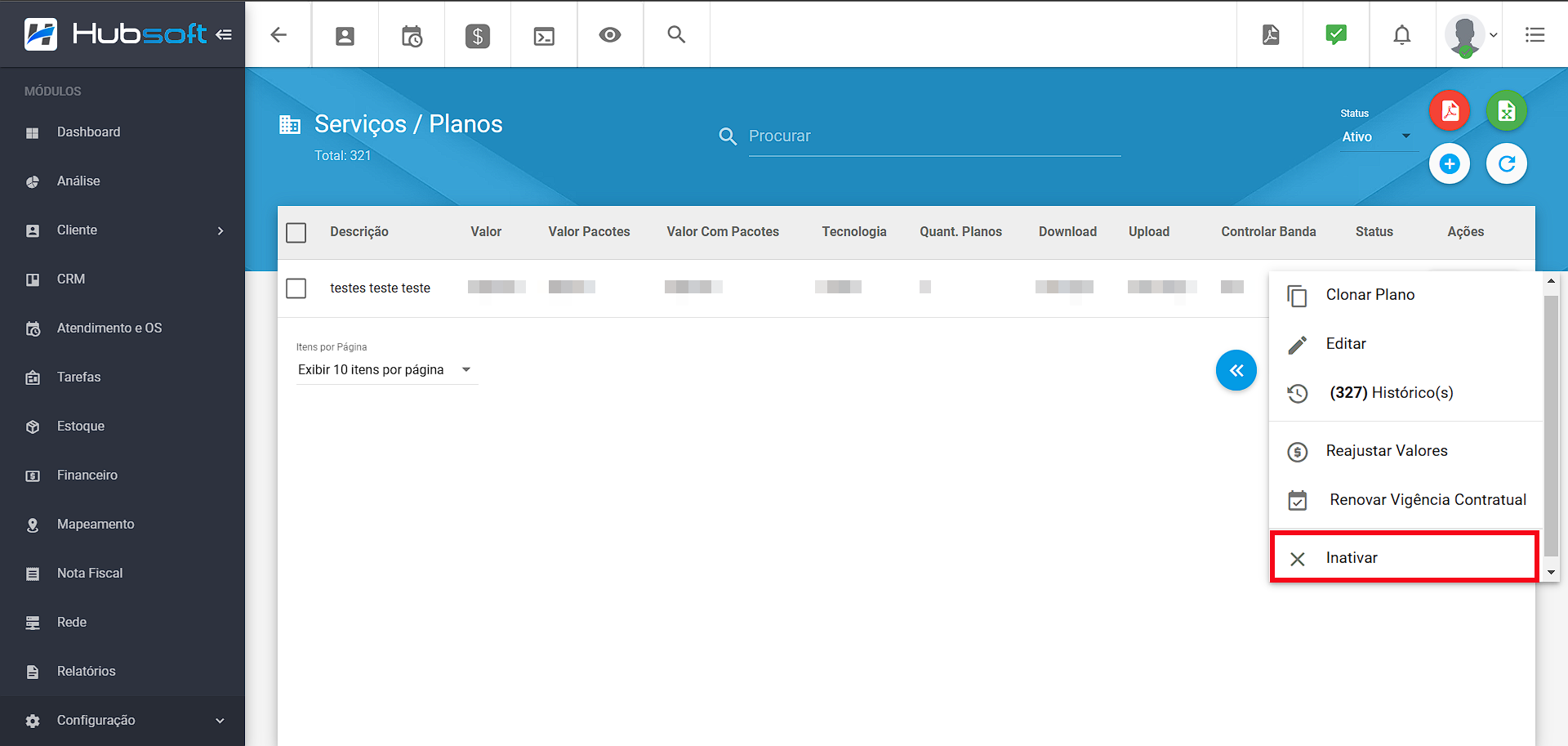Sort by the Quant. Planos column header
Viewport: 1568px width, 746px height.
pyautogui.click(x=960, y=232)
